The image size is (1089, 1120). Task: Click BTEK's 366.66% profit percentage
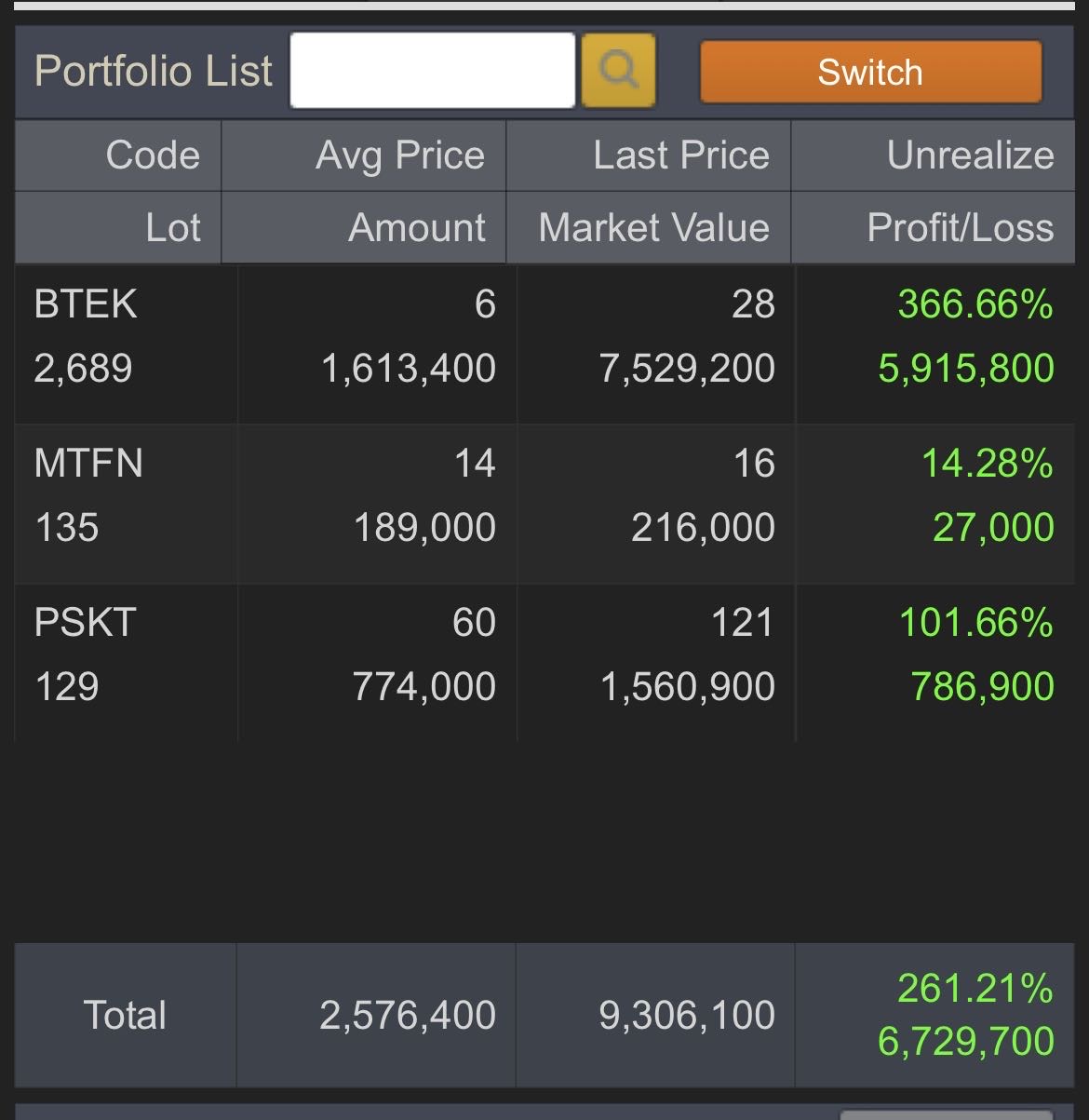pyautogui.click(x=976, y=304)
